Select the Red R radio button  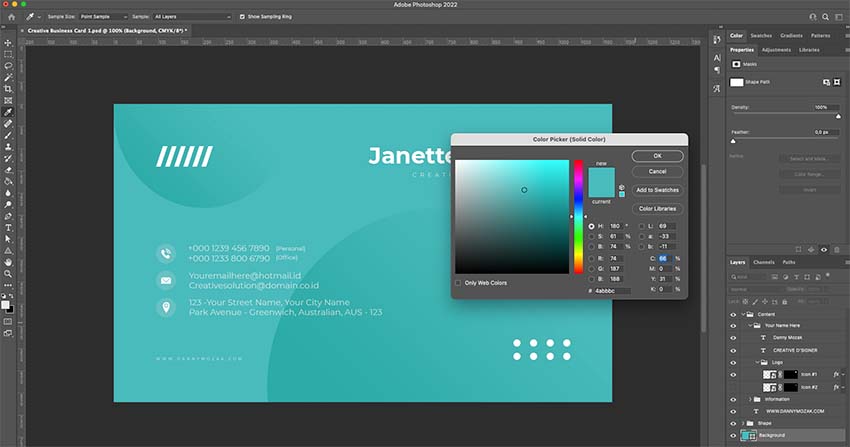point(591,258)
